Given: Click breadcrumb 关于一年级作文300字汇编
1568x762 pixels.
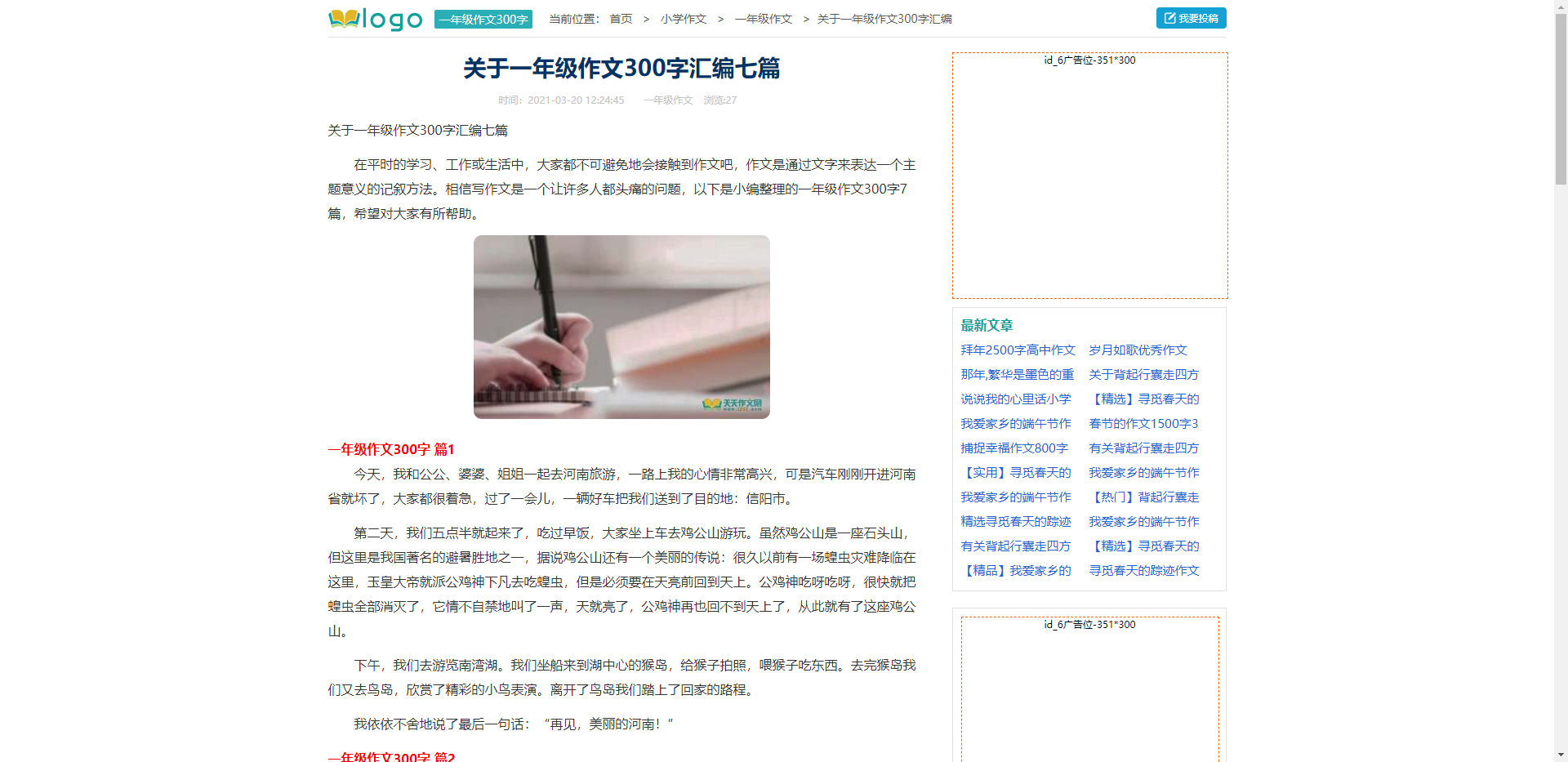Looking at the screenshot, I should [x=884, y=19].
